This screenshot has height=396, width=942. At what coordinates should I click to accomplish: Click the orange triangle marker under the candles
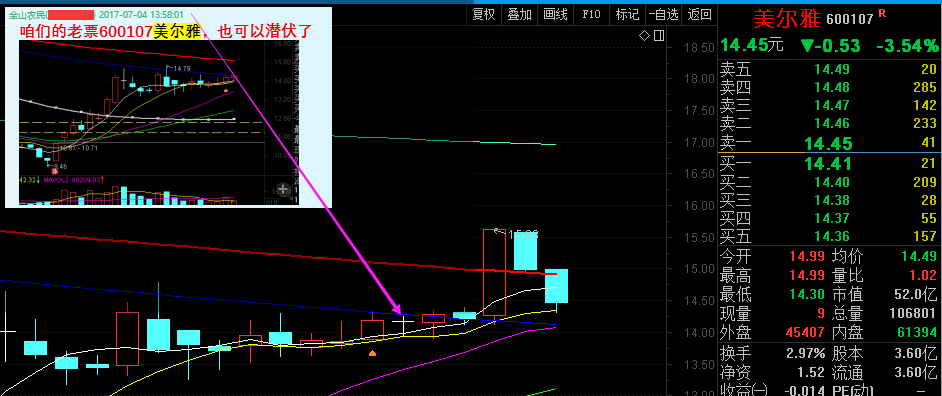372,353
